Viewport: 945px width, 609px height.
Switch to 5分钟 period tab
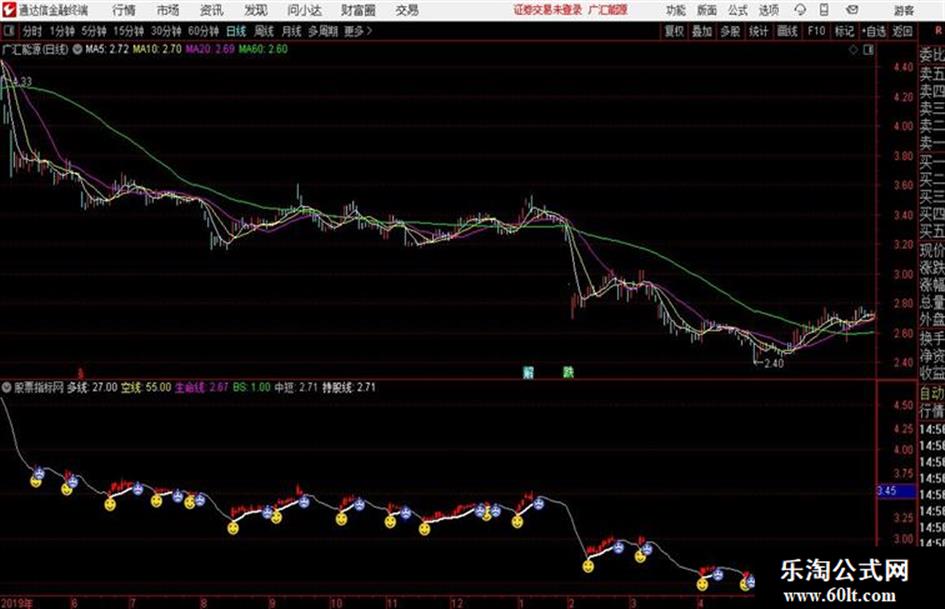(x=94, y=31)
